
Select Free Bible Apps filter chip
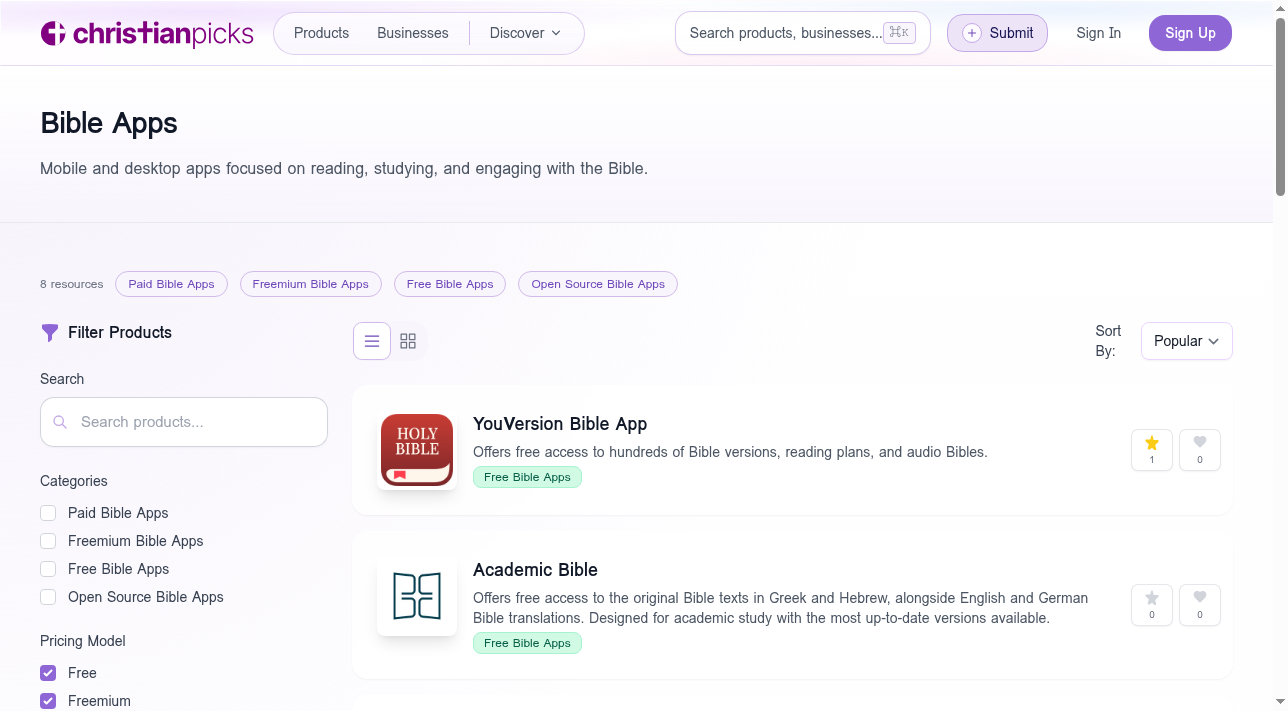[450, 284]
